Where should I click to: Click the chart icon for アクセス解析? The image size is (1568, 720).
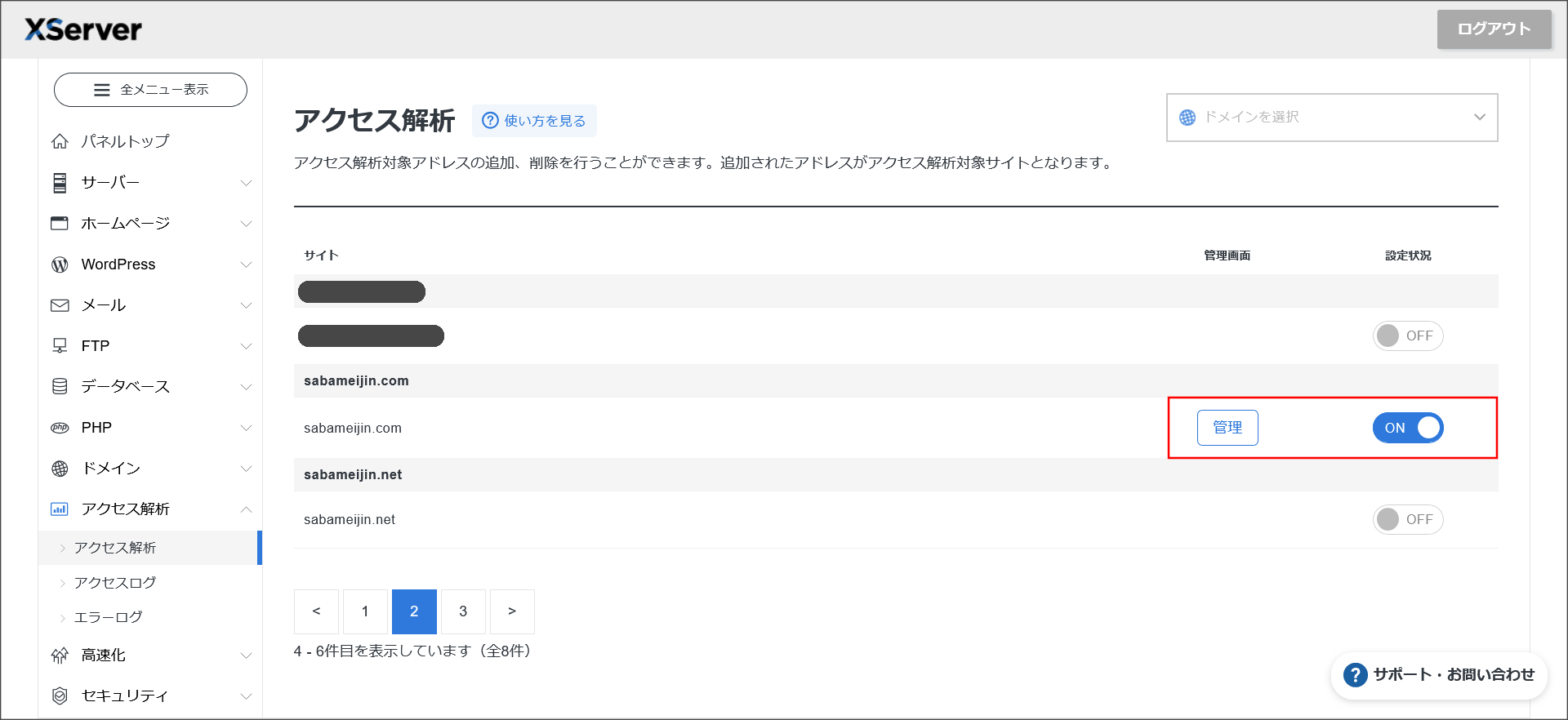(60, 509)
